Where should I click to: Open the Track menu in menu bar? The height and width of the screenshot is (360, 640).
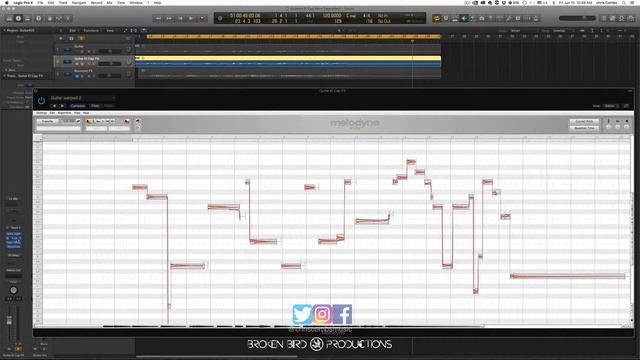(x=63, y=2)
